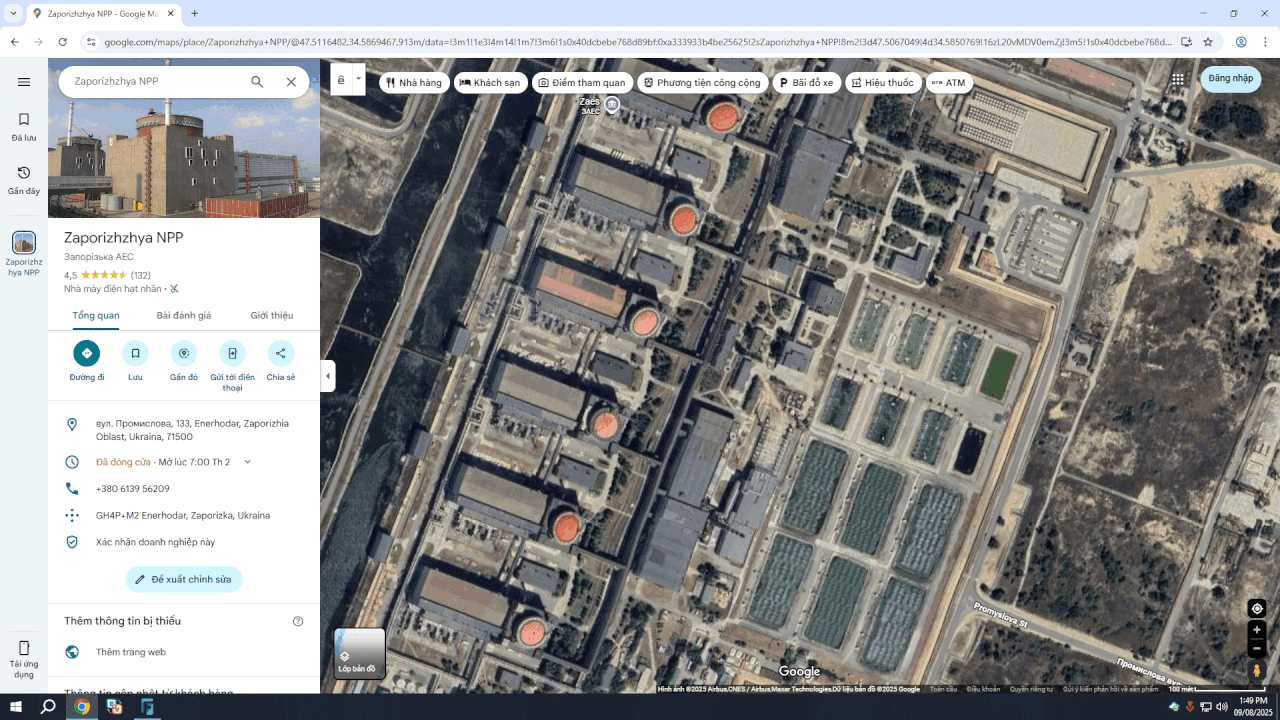The width and height of the screenshot is (1280, 720).
Task: Click the Điều khoản footer link
Action: tap(984, 689)
